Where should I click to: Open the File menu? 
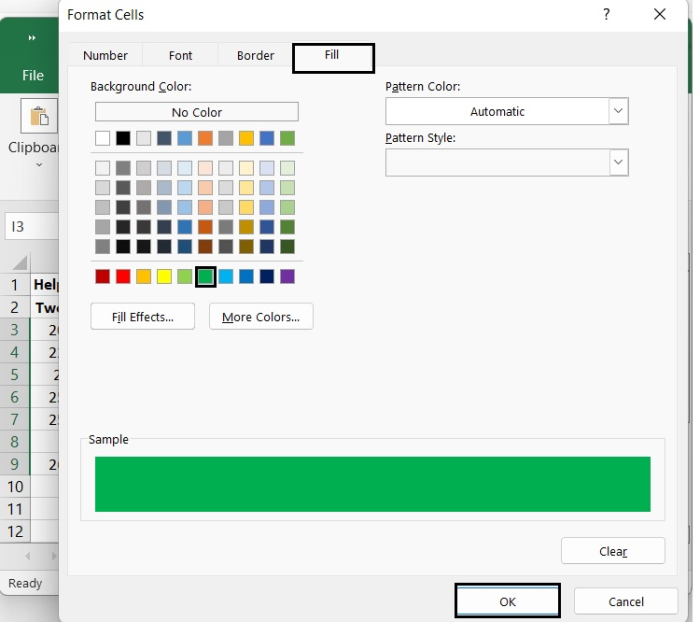tap(33, 75)
